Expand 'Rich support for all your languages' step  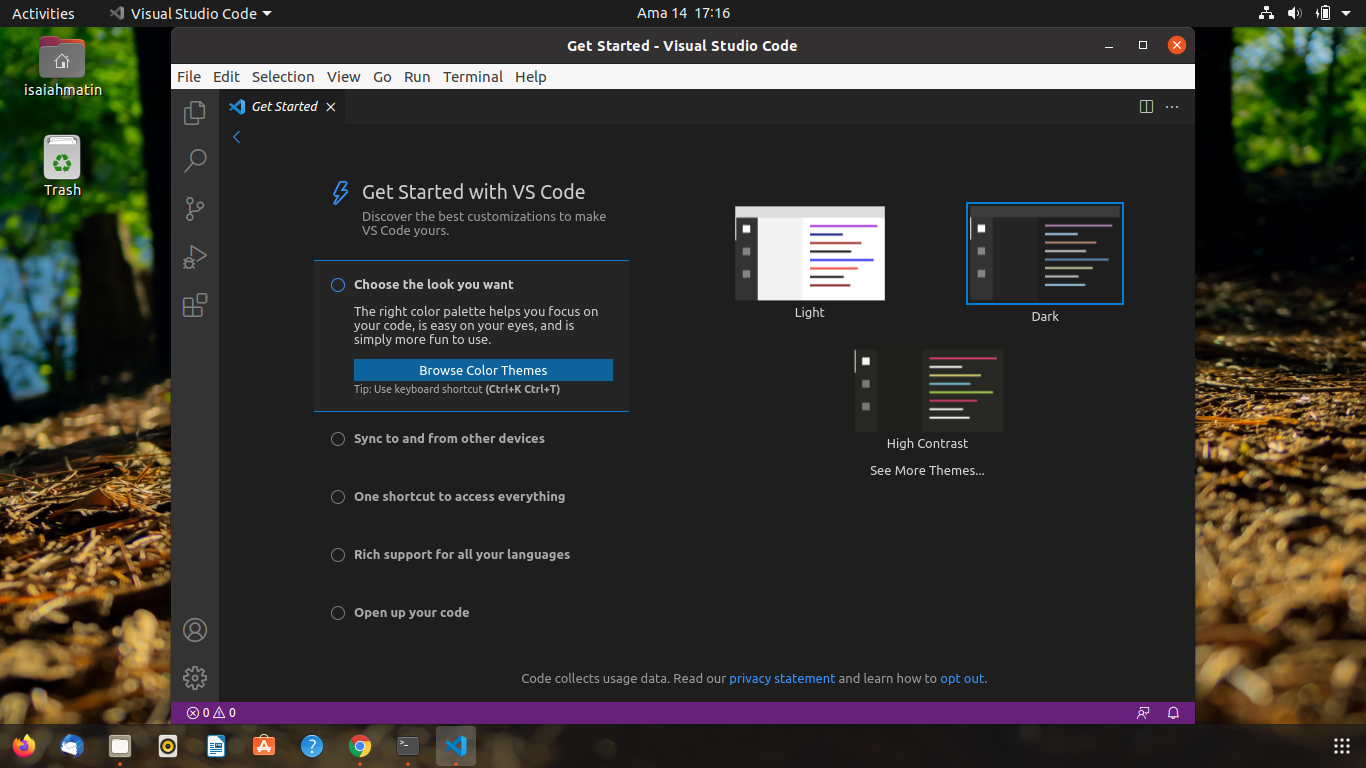[x=462, y=555]
